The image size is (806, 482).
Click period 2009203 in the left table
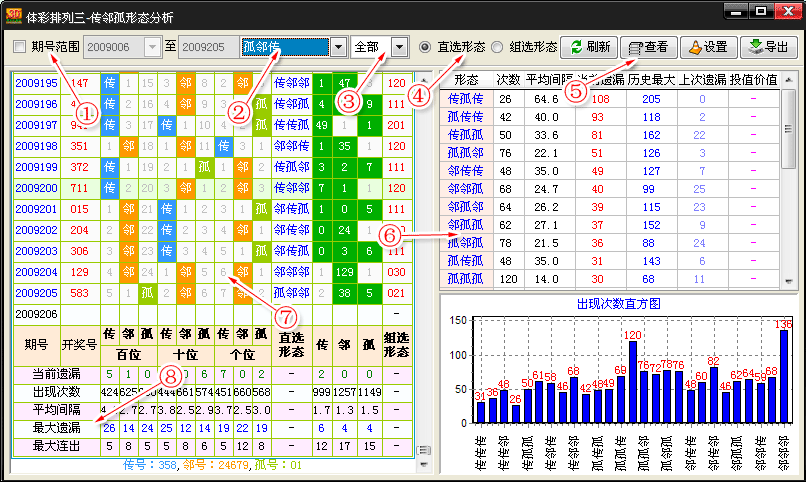36,251
